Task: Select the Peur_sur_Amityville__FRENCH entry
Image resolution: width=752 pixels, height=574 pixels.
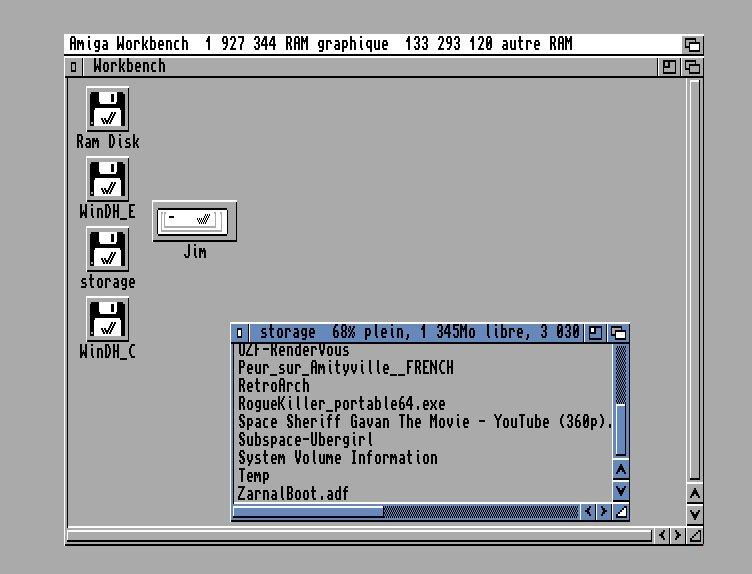Action: [x=345, y=368]
